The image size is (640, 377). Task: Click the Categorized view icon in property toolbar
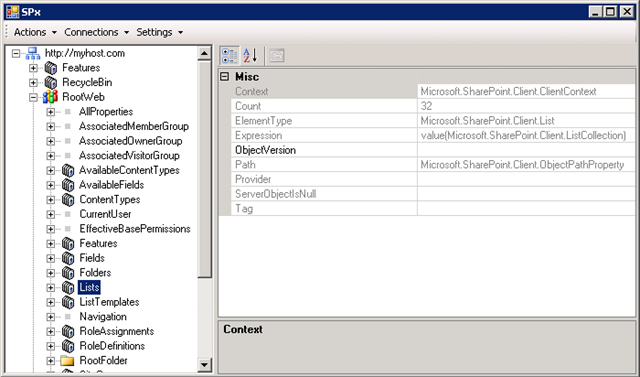tap(229, 55)
